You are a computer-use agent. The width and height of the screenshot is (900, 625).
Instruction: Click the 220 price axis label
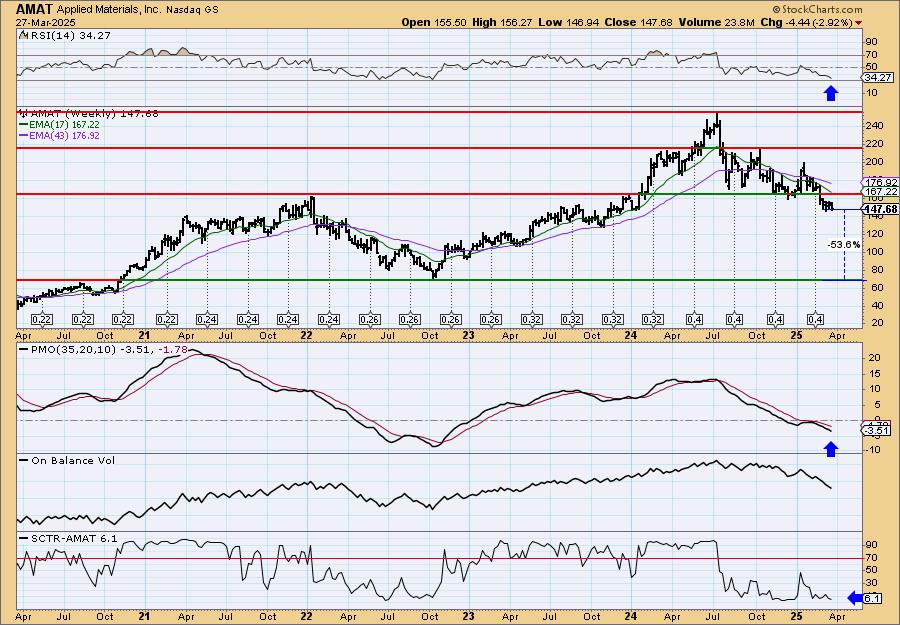875,143
